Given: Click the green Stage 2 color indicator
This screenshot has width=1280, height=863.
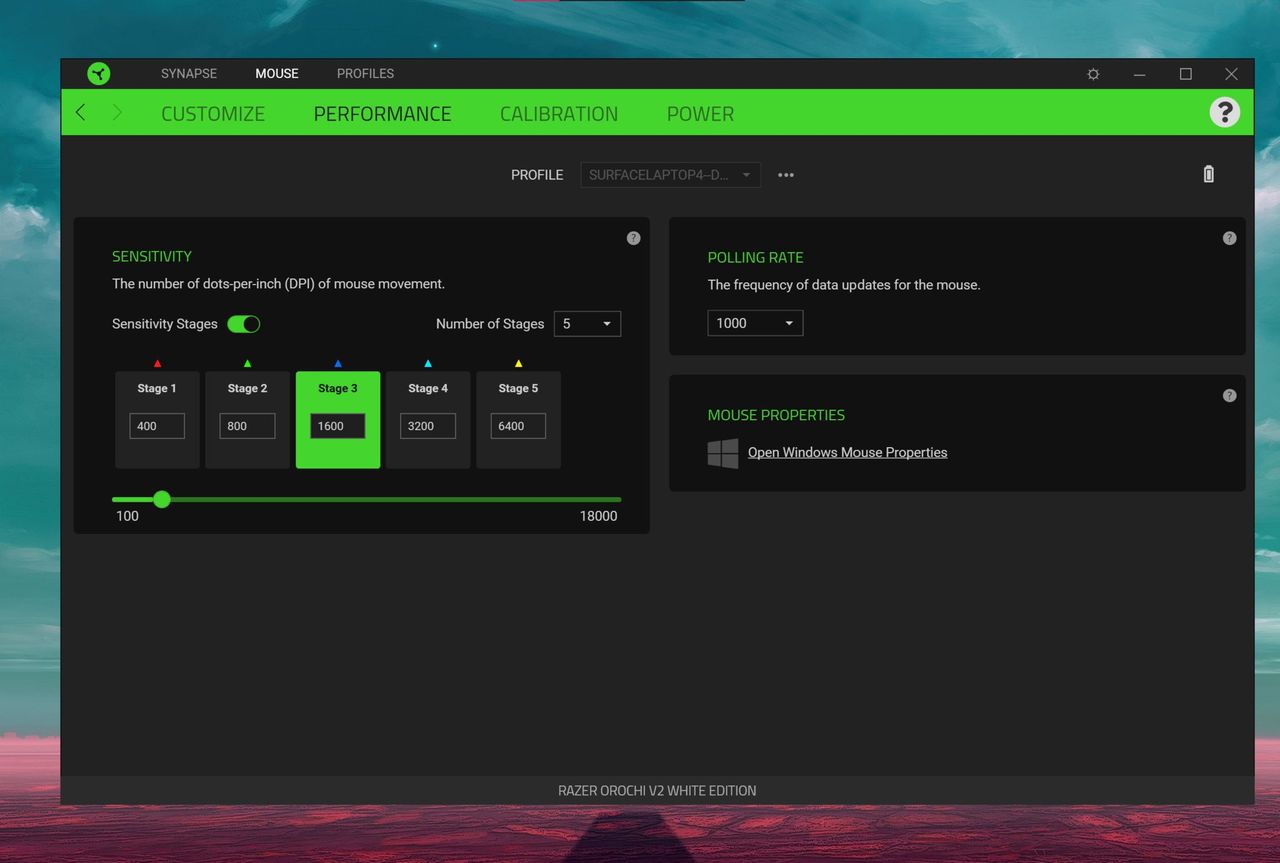Looking at the screenshot, I should 247,364.
